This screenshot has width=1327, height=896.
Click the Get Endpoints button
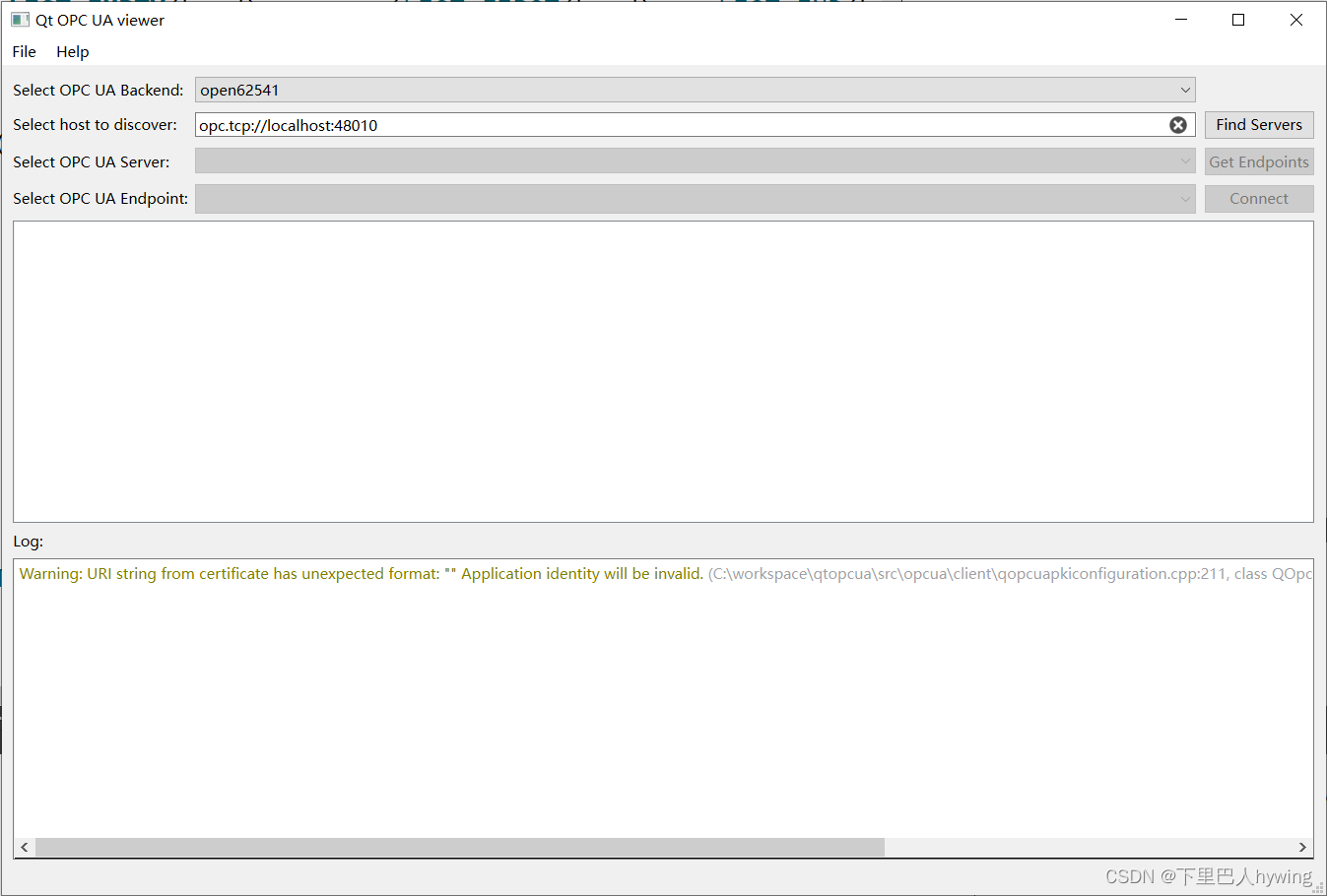(x=1258, y=162)
